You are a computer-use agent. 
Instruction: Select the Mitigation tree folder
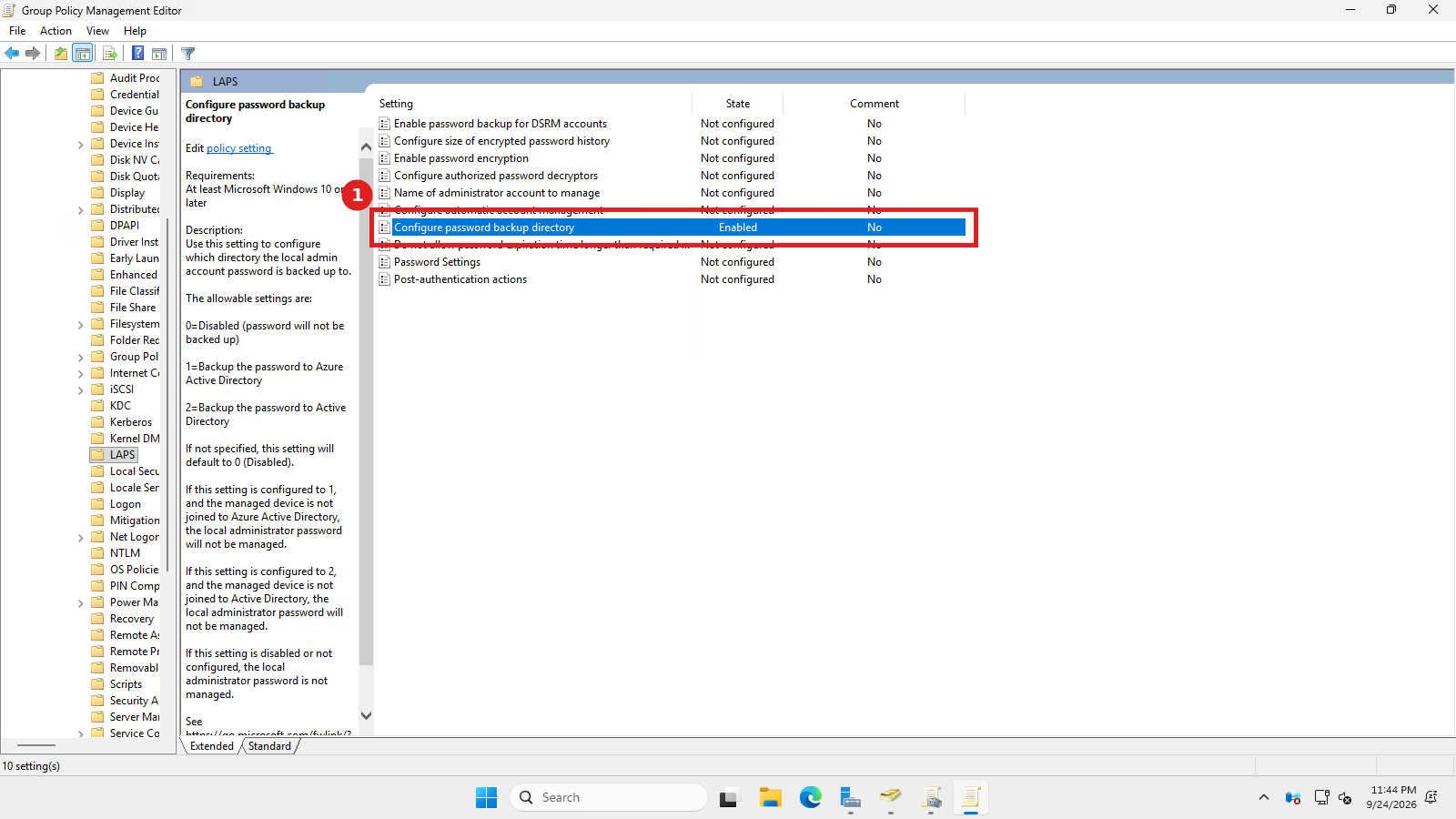(x=135, y=521)
